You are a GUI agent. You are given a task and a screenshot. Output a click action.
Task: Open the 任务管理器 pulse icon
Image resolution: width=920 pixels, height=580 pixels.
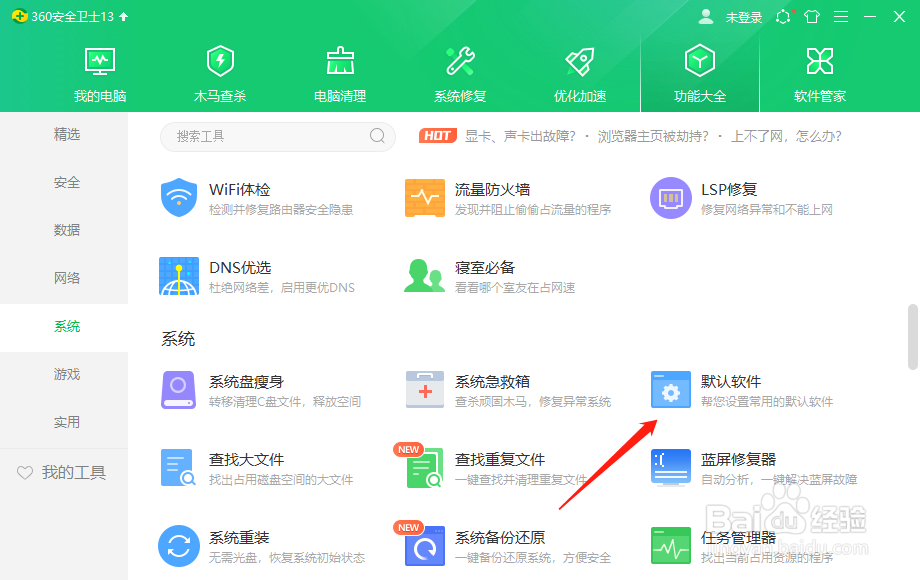[671, 545]
